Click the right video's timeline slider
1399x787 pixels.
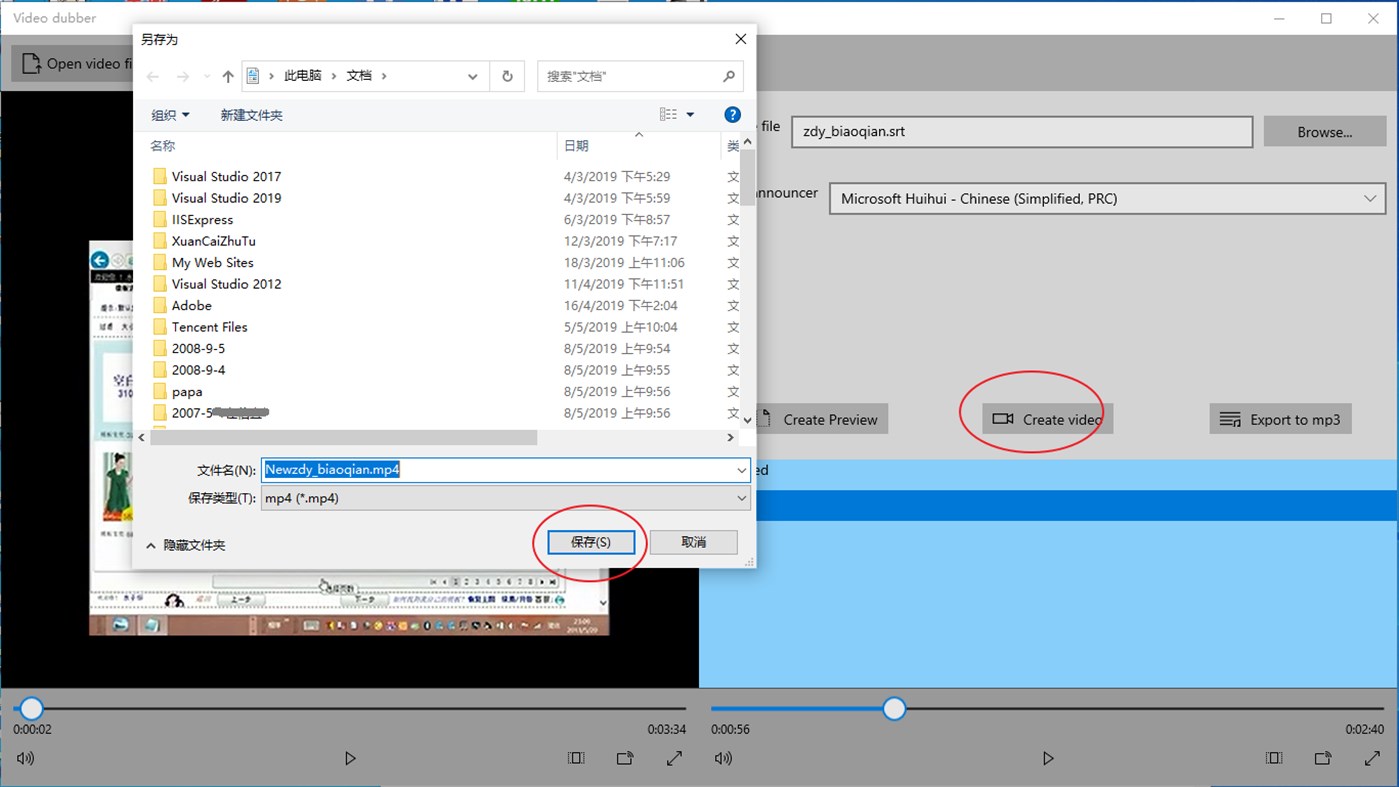(x=893, y=708)
